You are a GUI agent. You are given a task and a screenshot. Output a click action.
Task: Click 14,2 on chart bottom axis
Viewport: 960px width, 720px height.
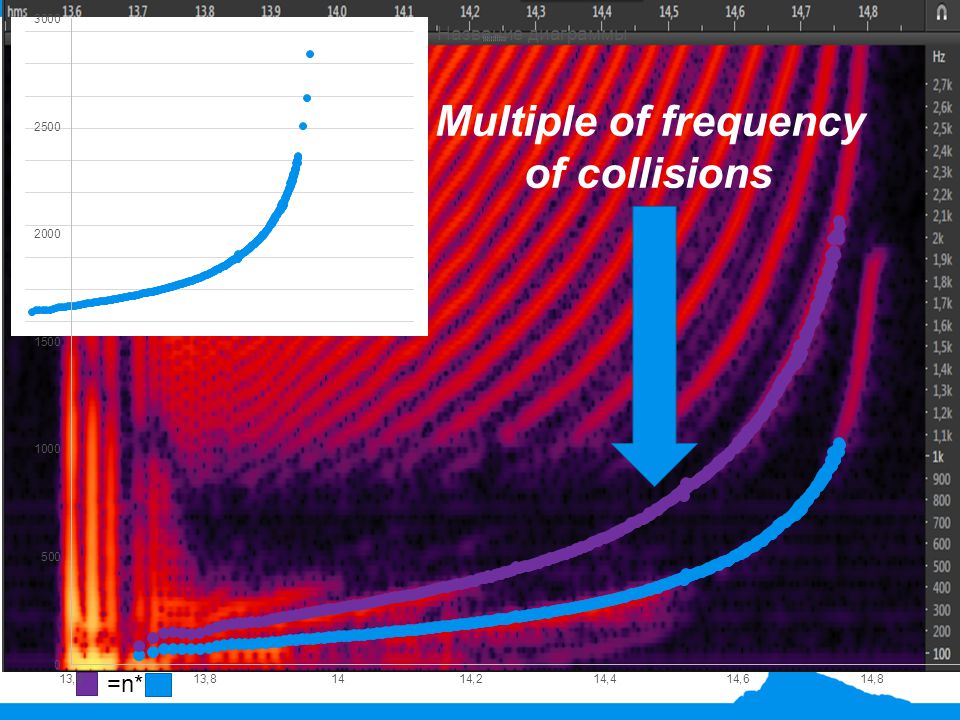point(470,678)
